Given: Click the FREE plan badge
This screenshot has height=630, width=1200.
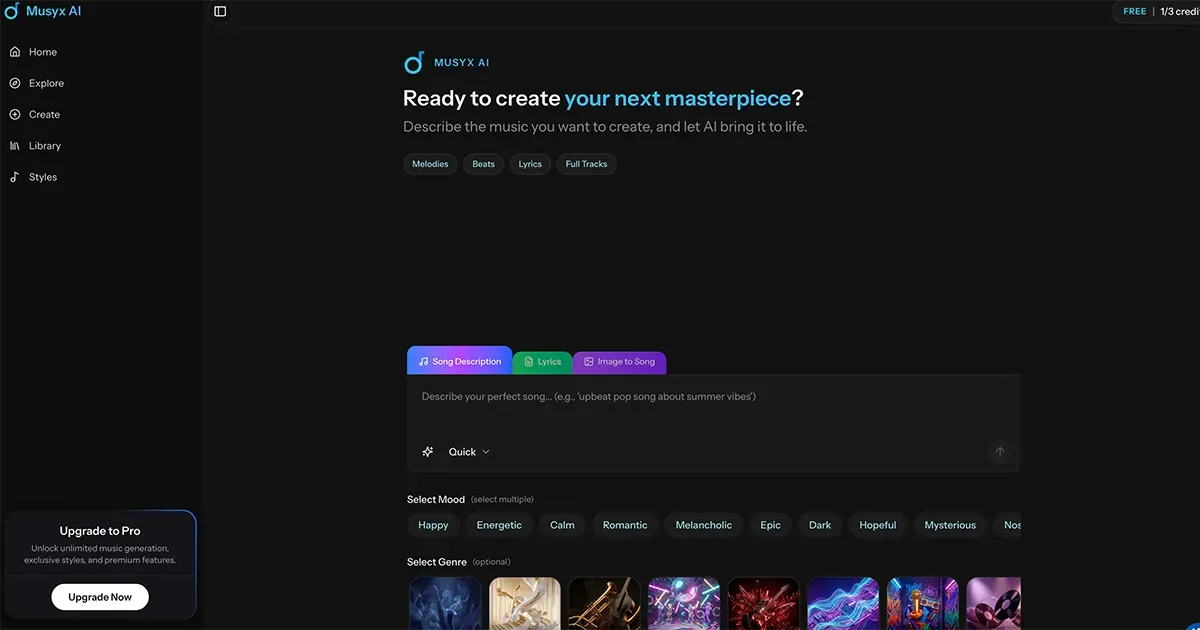Looking at the screenshot, I should click(x=1134, y=12).
